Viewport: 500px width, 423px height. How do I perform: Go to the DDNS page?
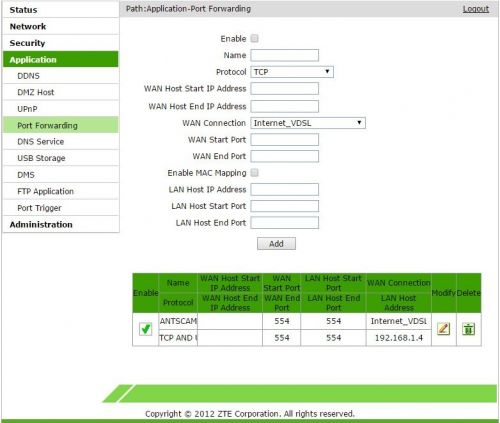pyautogui.click(x=61, y=76)
